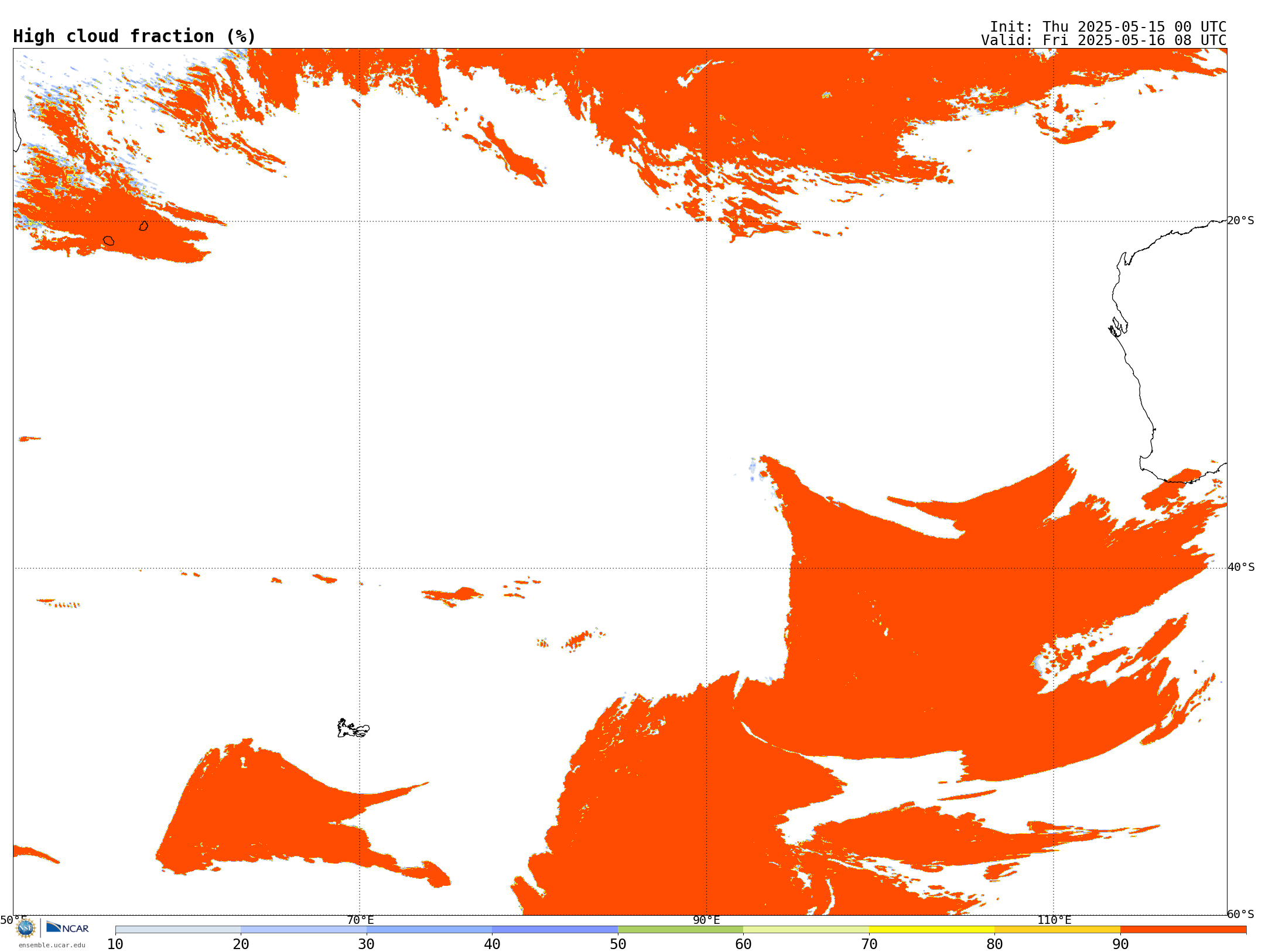Click the 80–90 amber colorbar segment

pyautogui.click(x=1057, y=930)
